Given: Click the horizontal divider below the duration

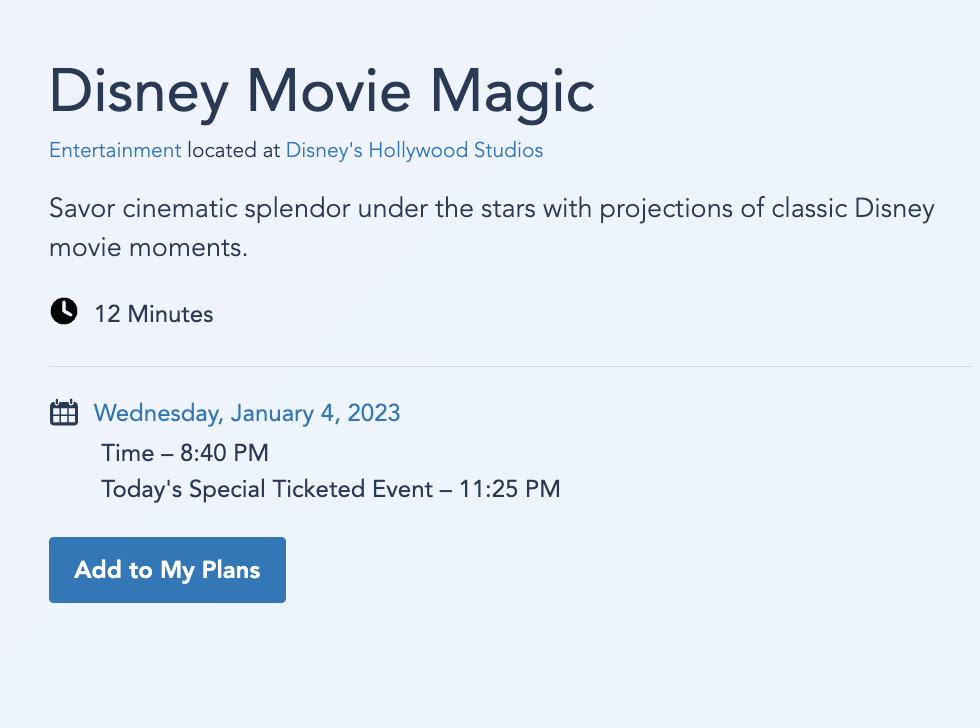Looking at the screenshot, I should pos(510,367).
